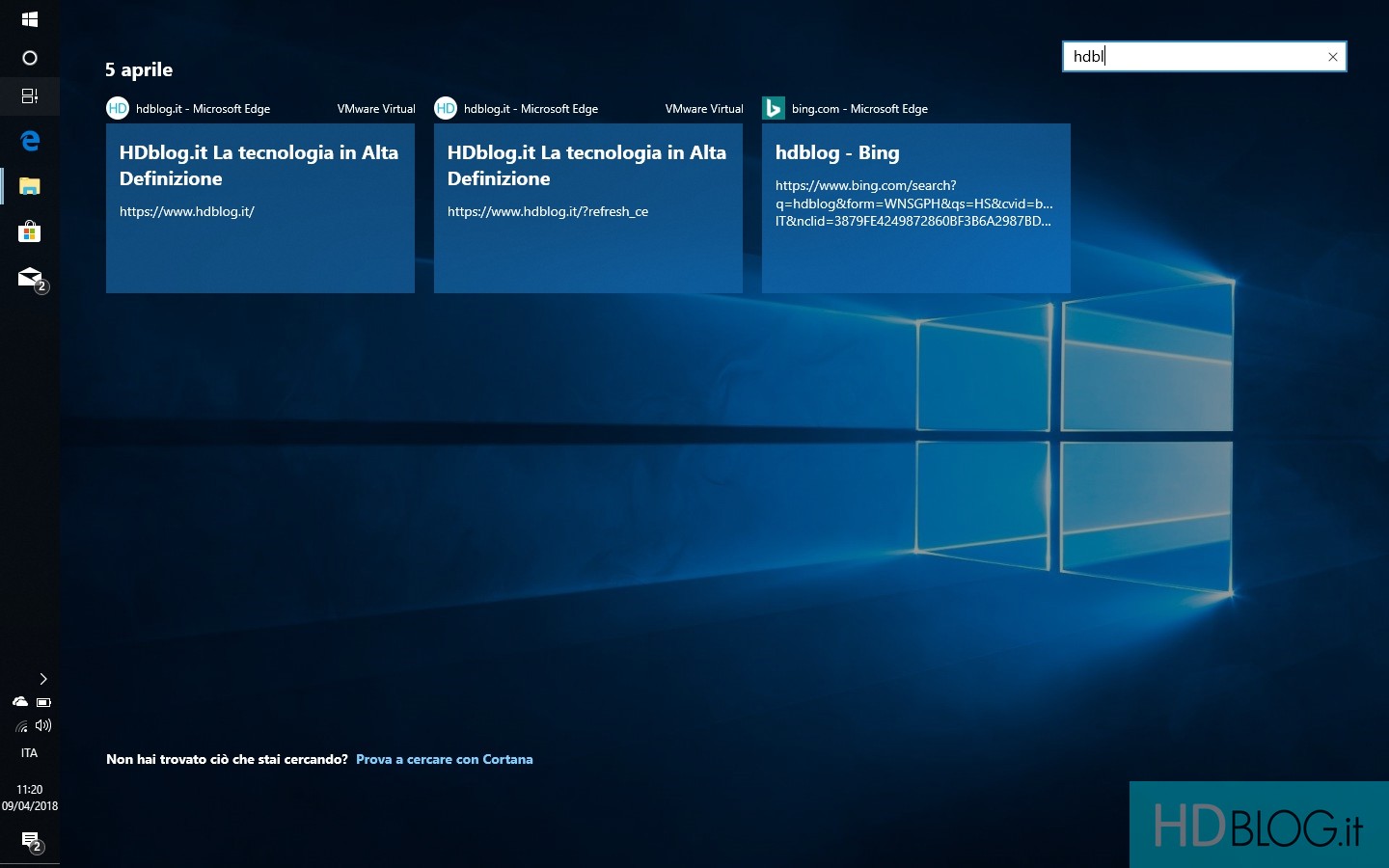This screenshot has width=1389, height=868.
Task: Open the clock showing 11:20
Action: click(x=29, y=798)
